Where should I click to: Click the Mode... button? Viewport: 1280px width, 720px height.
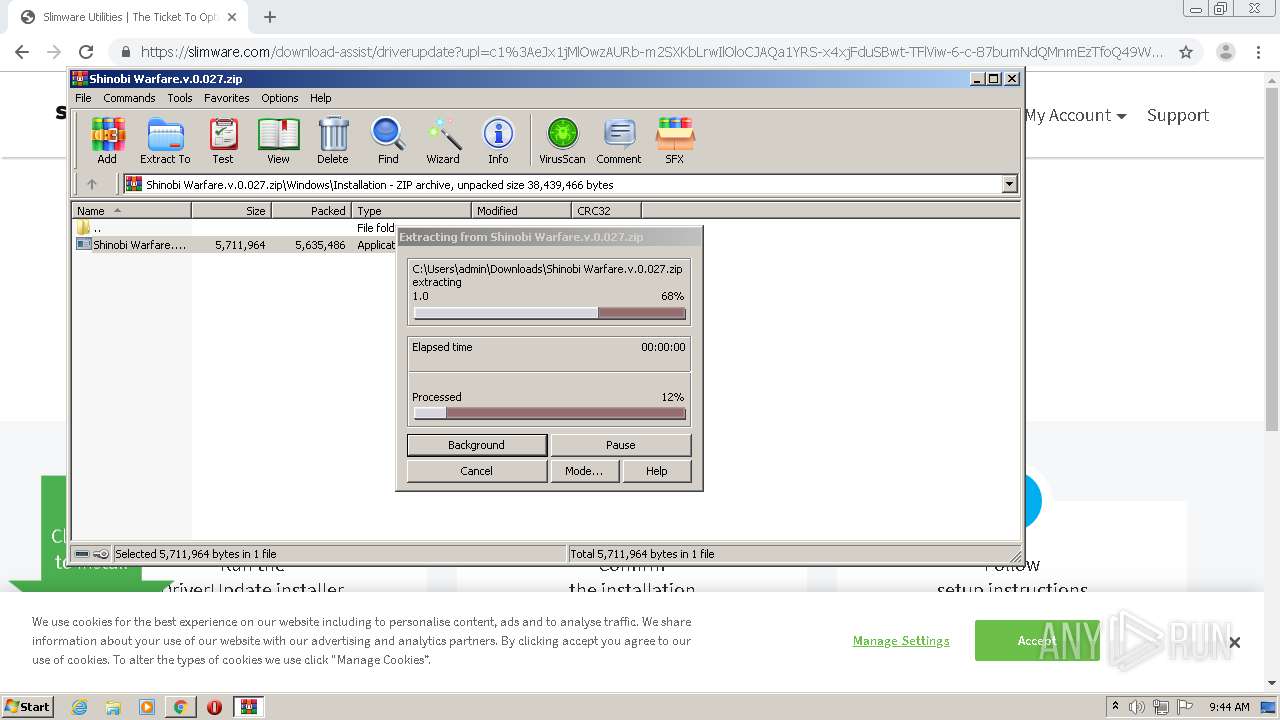pyautogui.click(x=584, y=471)
